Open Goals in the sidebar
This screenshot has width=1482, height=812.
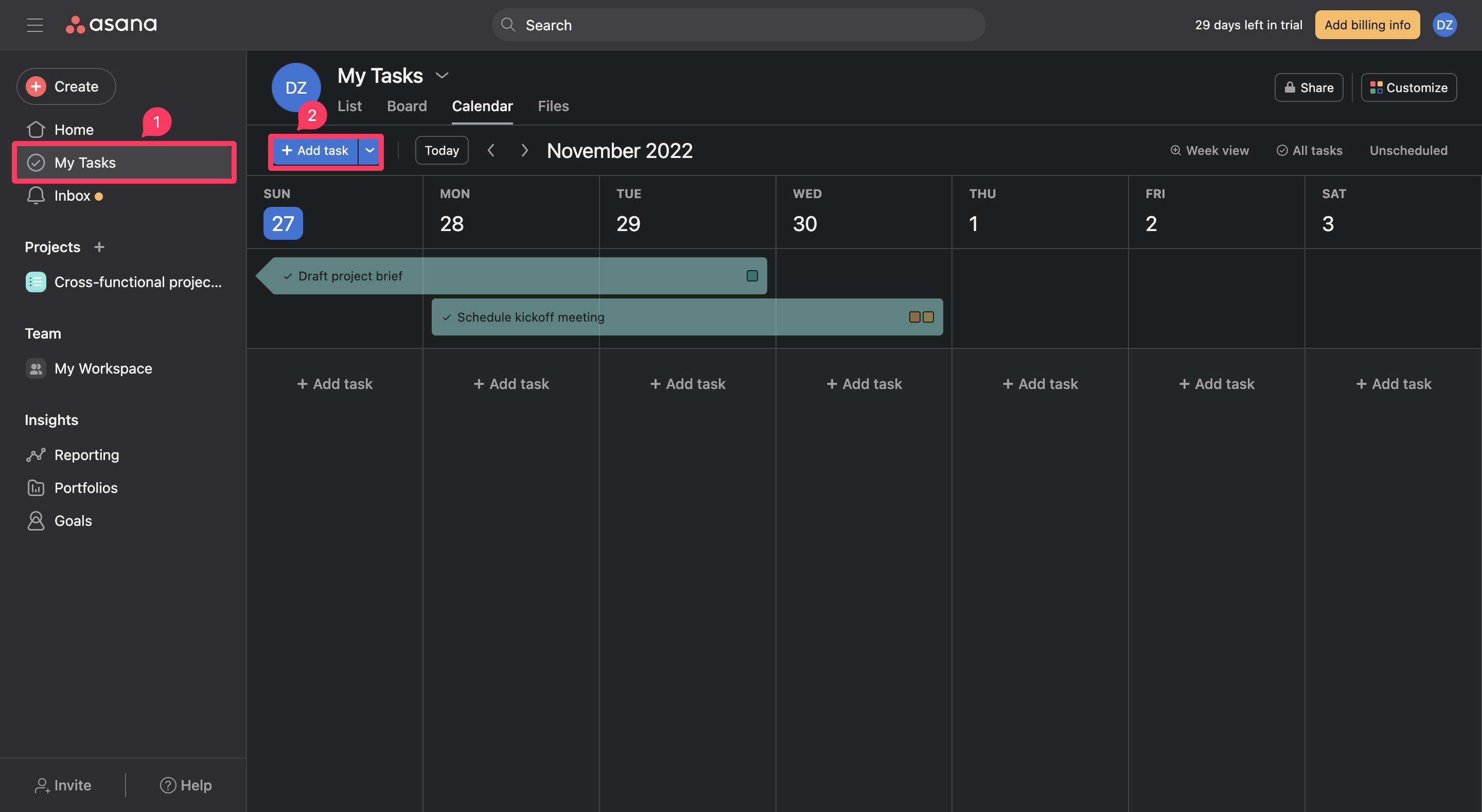point(73,520)
